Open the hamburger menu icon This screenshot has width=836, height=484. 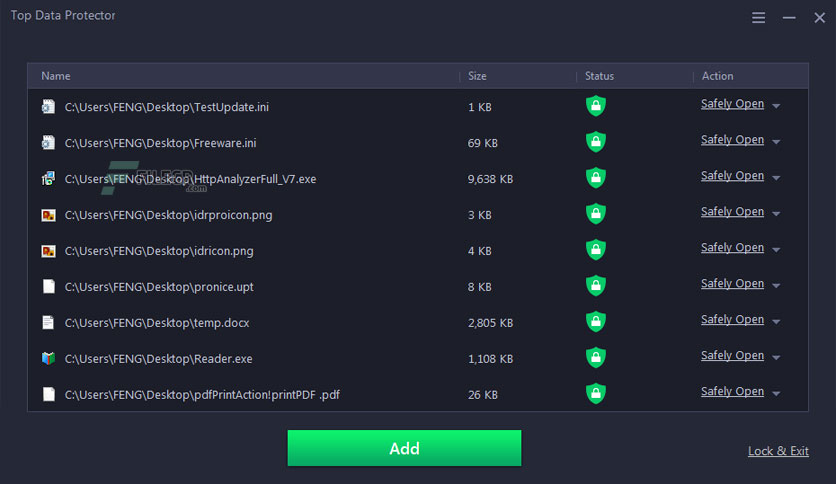coord(758,18)
